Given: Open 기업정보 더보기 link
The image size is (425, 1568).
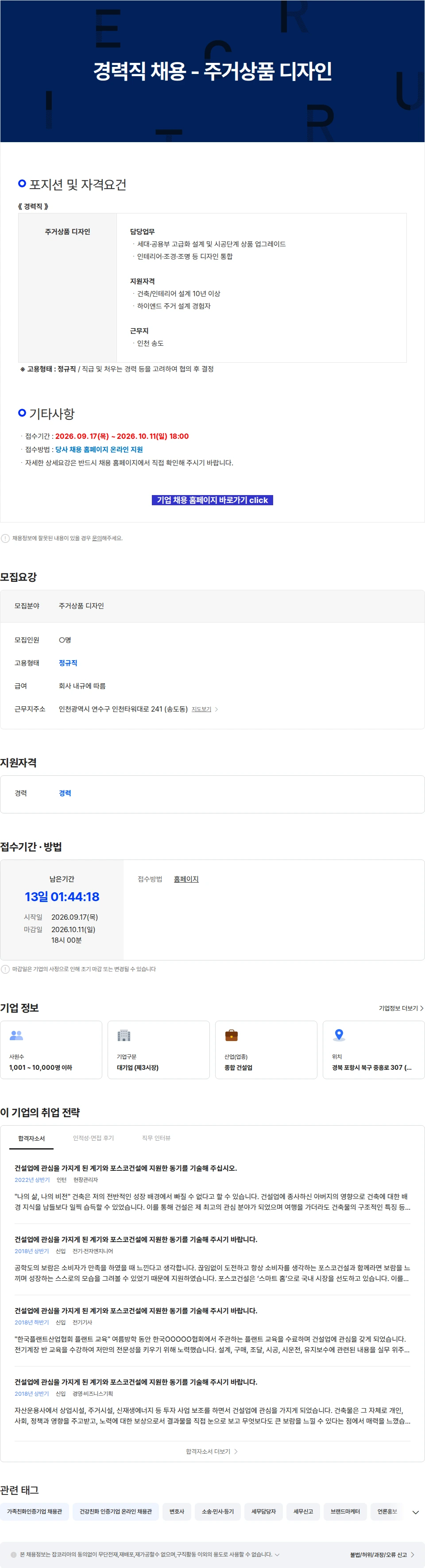Looking at the screenshot, I should point(401,1008).
